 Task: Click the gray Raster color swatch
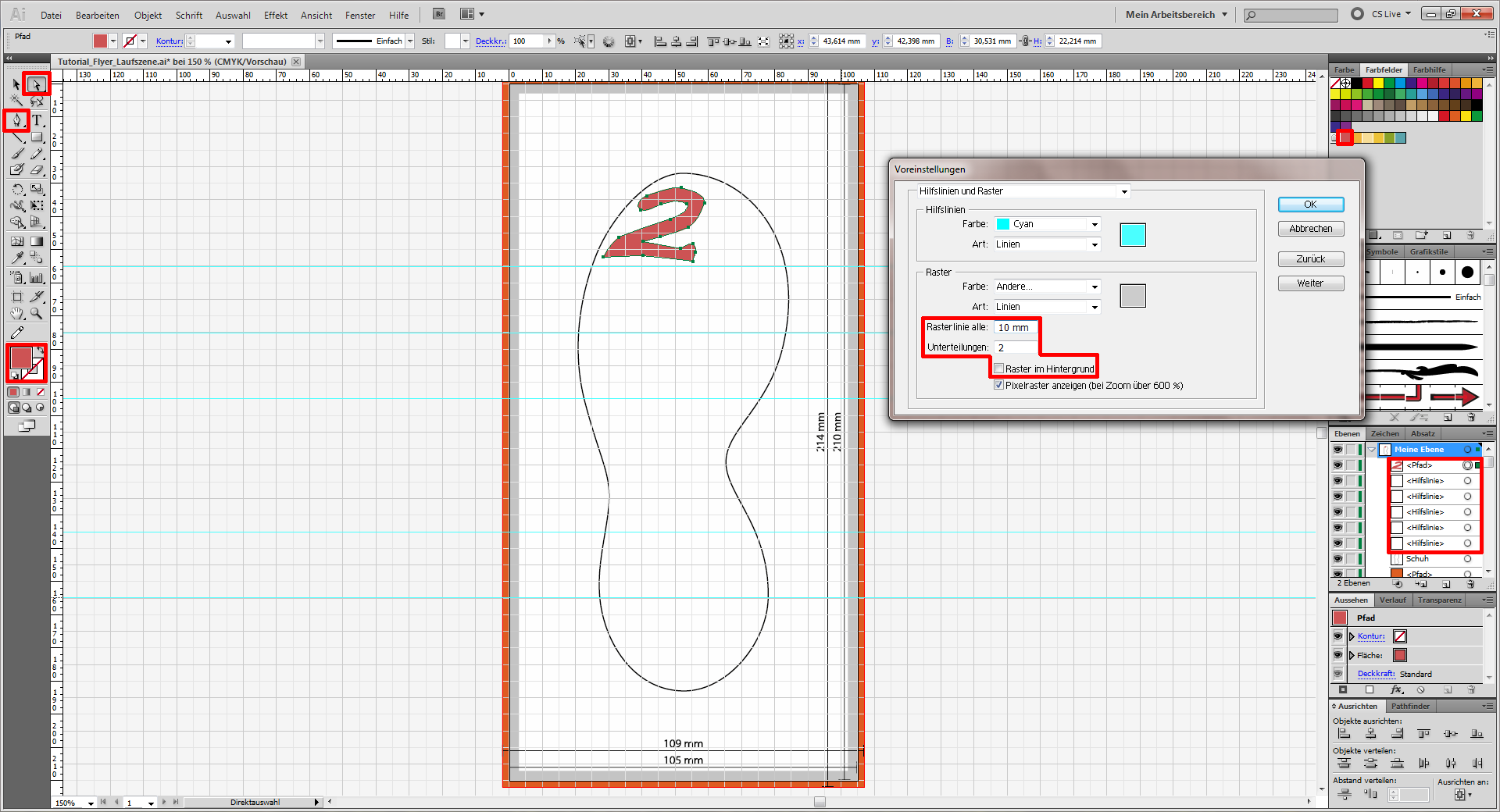(1132, 296)
